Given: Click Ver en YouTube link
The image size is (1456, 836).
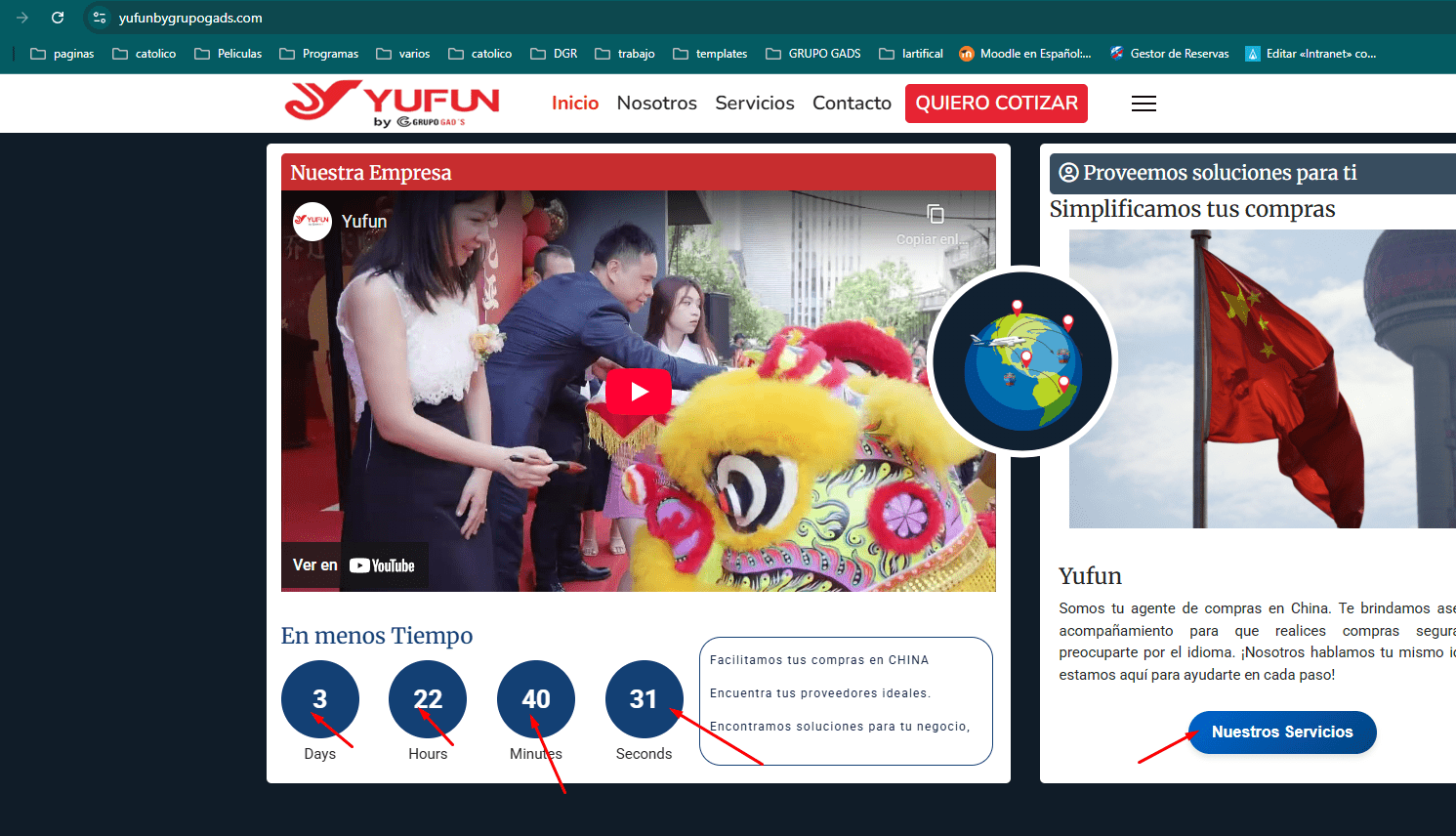Looking at the screenshot, I should point(354,565).
